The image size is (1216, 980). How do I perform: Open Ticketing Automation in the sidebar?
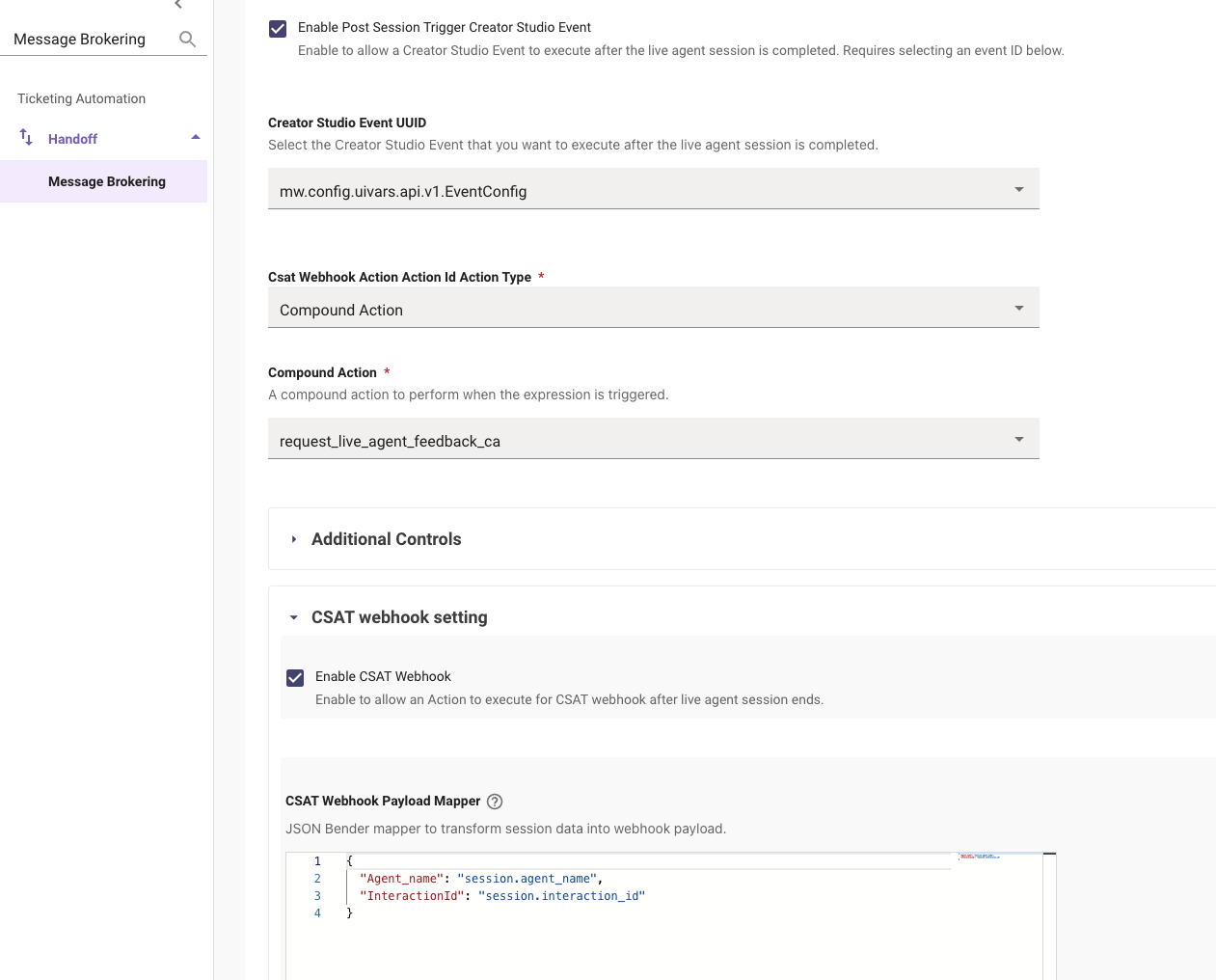pos(82,98)
